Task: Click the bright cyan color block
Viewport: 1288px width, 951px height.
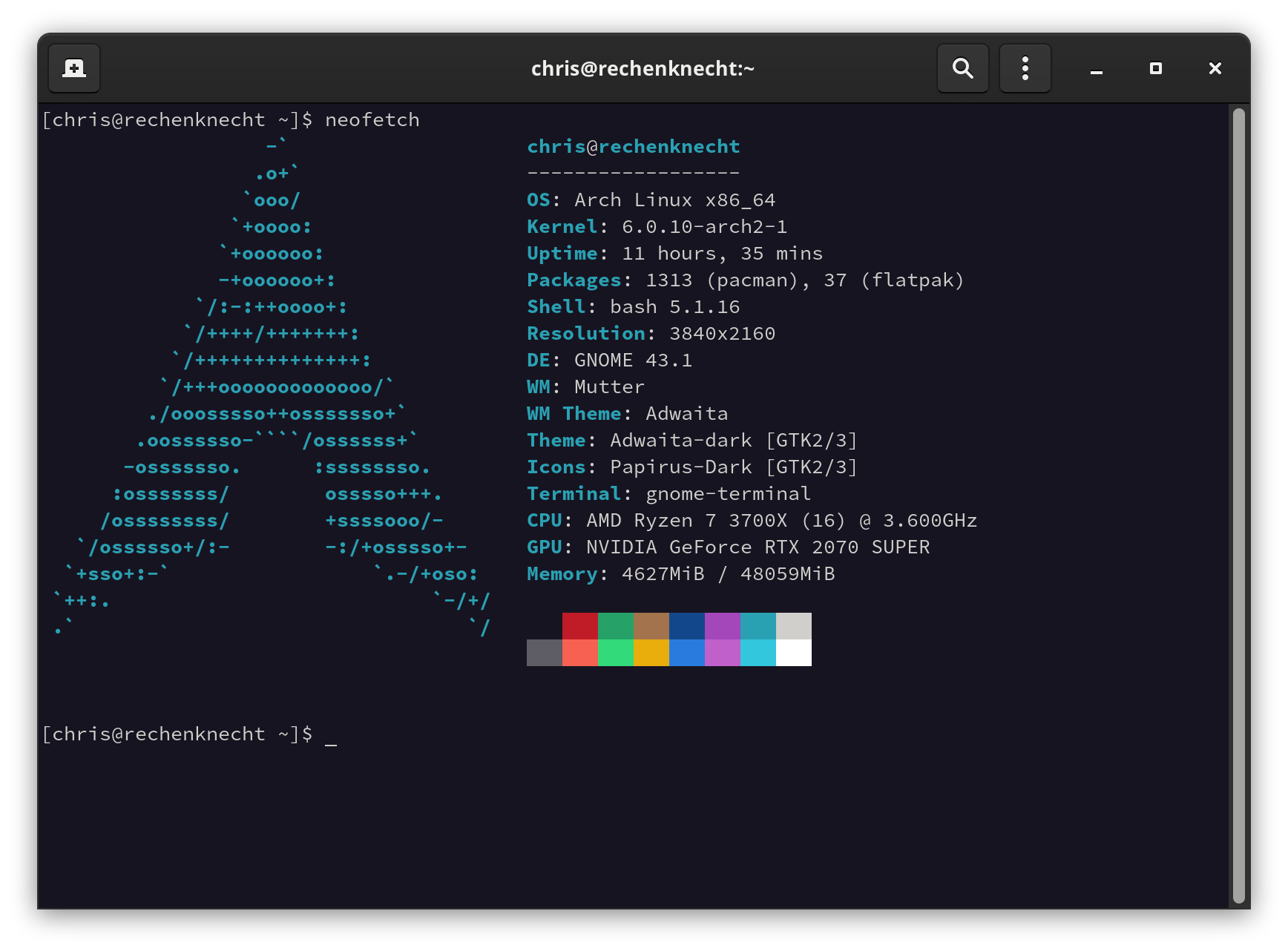Action: [758, 653]
